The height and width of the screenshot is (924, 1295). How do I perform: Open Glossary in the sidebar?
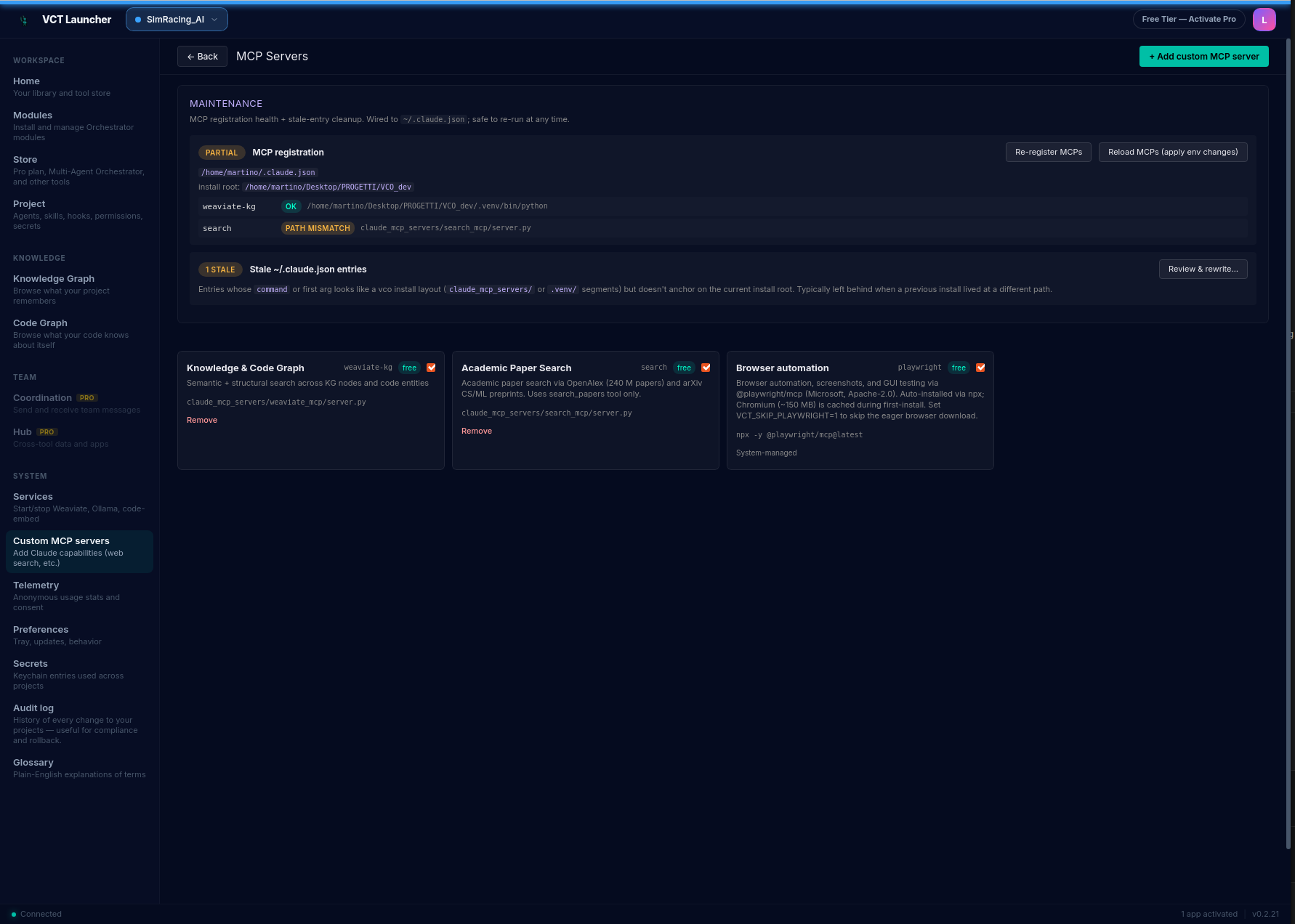tap(79, 768)
